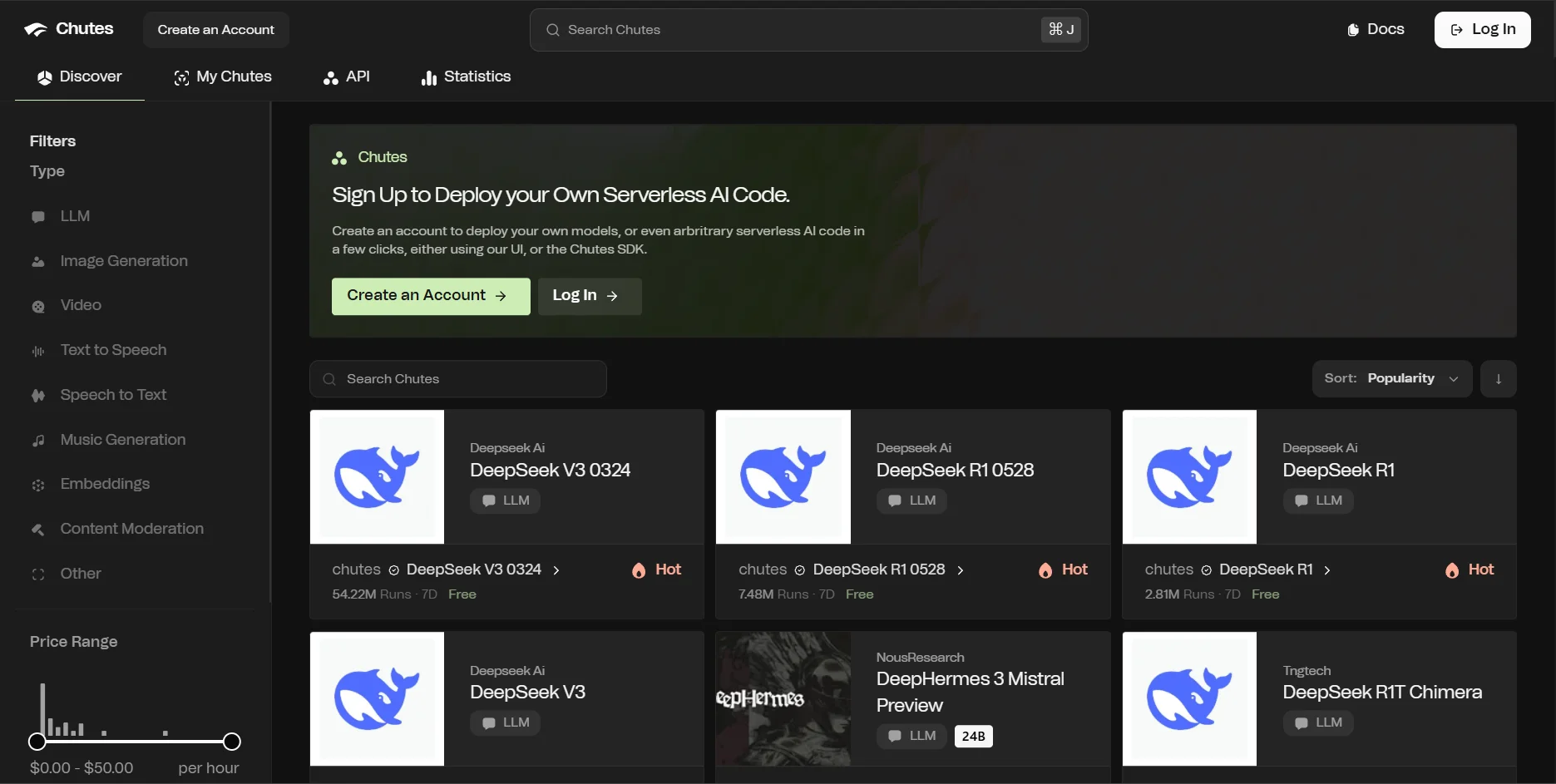Screen dimensions: 1556x784
Task: Expand chevron next to DeepSeek V3 0324
Action: pyautogui.click(x=556, y=570)
